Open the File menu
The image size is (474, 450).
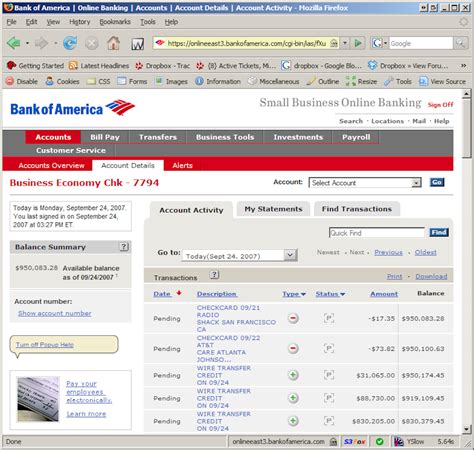(x=11, y=22)
